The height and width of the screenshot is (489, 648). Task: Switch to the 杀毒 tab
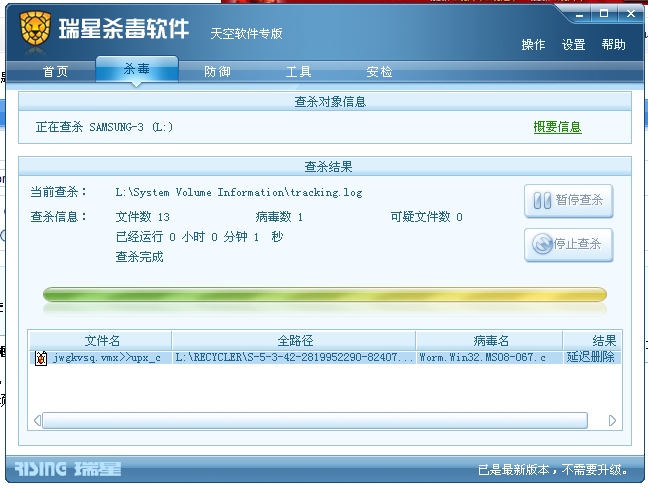[x=137, y=69]
